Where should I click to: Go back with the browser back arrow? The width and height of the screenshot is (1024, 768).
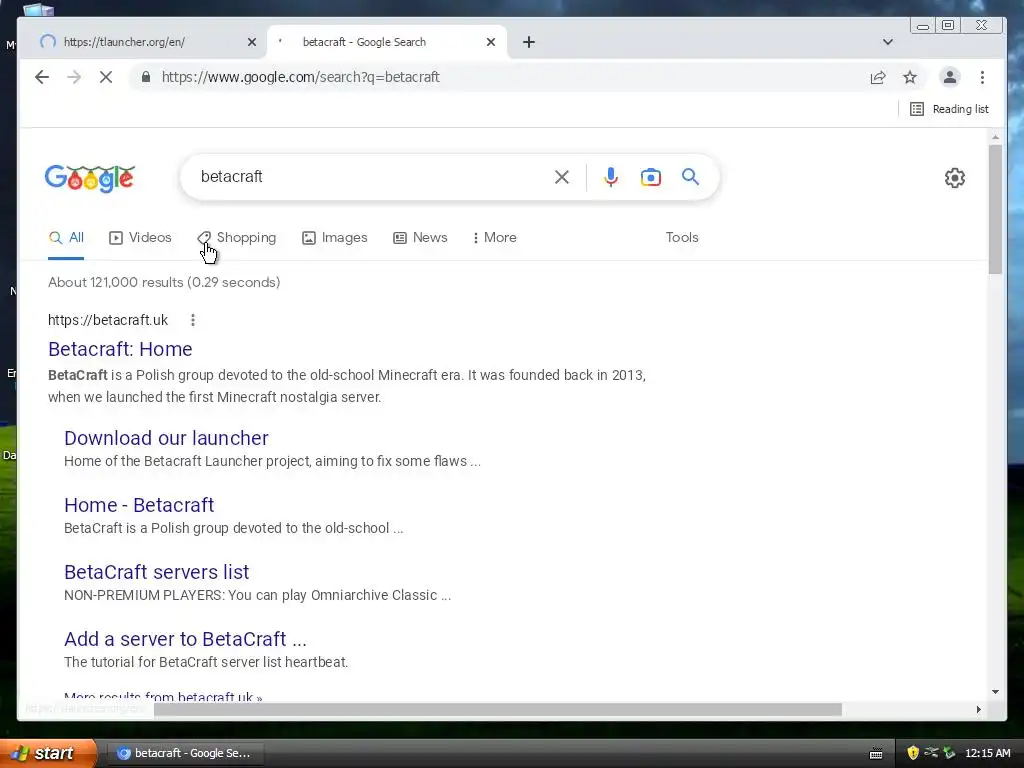pos(42,77)
